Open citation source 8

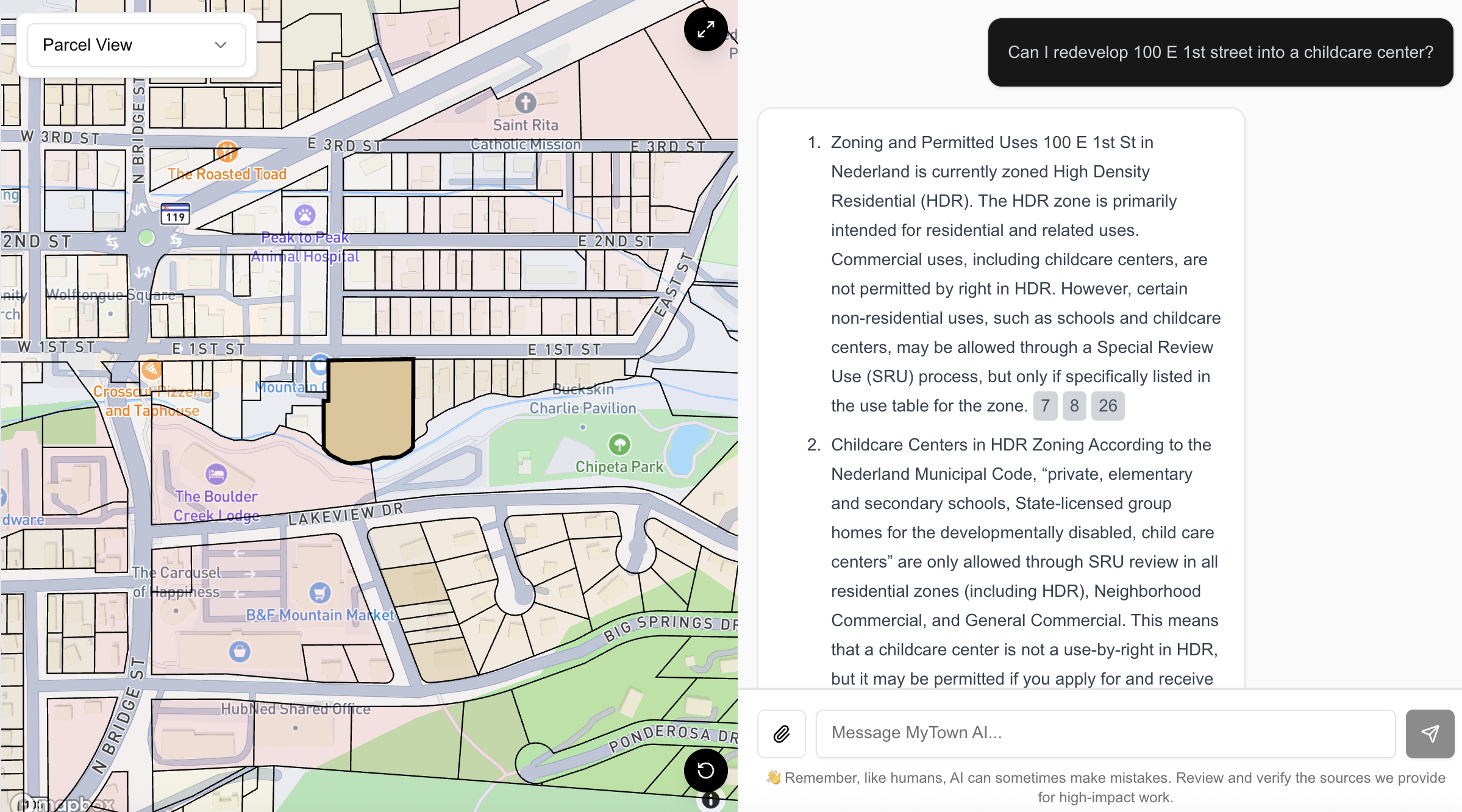coord(1074,406)
